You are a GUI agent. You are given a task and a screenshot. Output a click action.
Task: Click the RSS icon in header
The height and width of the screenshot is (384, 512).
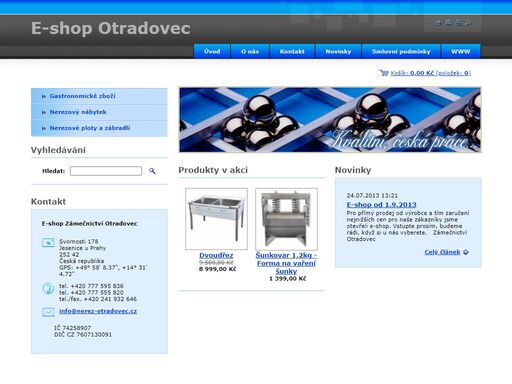click(468, 22)
